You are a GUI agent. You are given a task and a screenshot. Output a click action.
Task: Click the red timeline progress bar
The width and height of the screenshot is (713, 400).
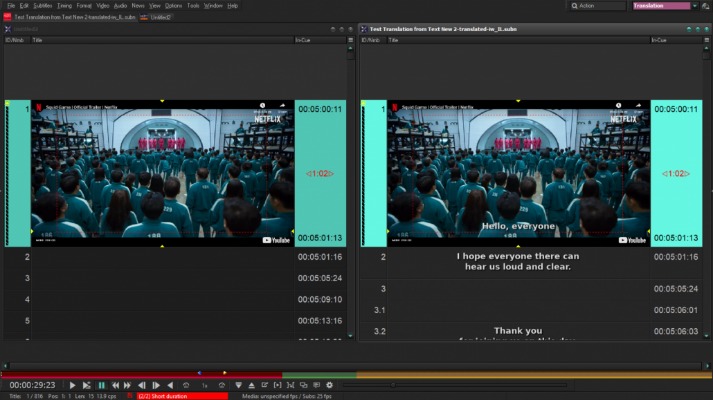pos(140,376)
